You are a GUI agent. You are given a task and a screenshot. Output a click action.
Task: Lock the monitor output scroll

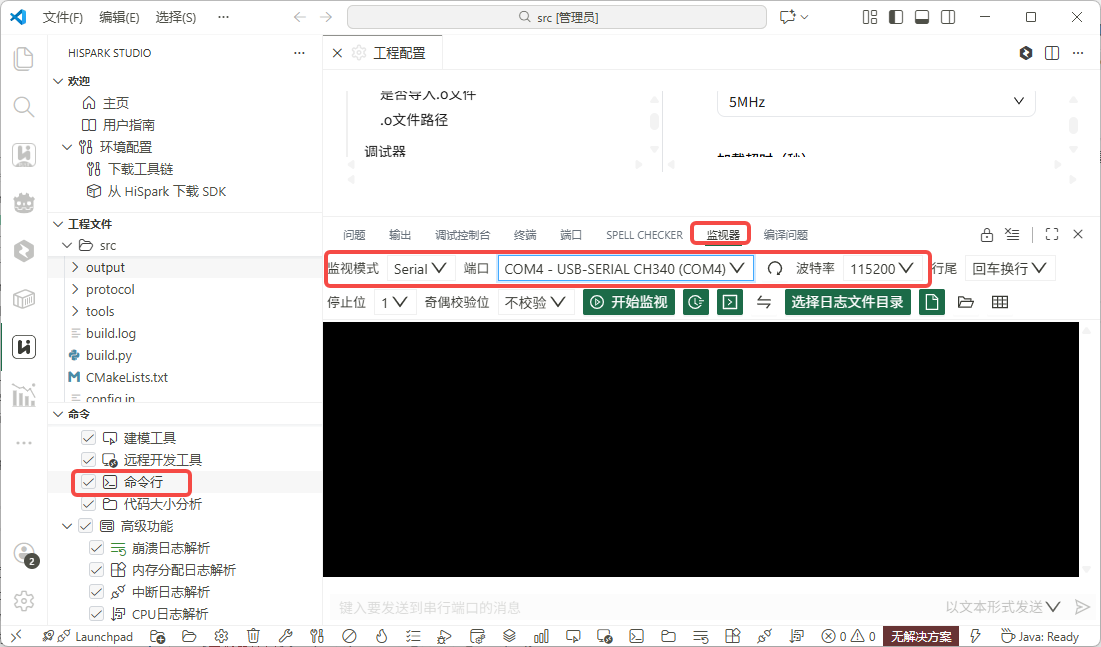coord(987,235)
